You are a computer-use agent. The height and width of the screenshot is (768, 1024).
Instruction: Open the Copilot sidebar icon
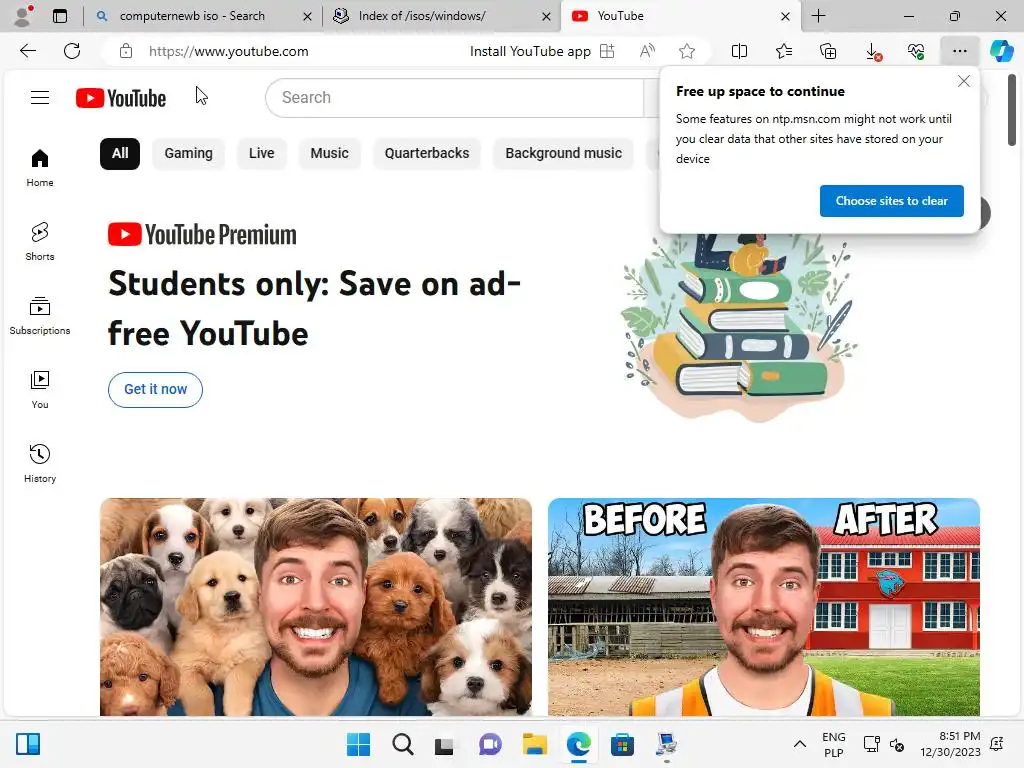tap(1002, 51)
